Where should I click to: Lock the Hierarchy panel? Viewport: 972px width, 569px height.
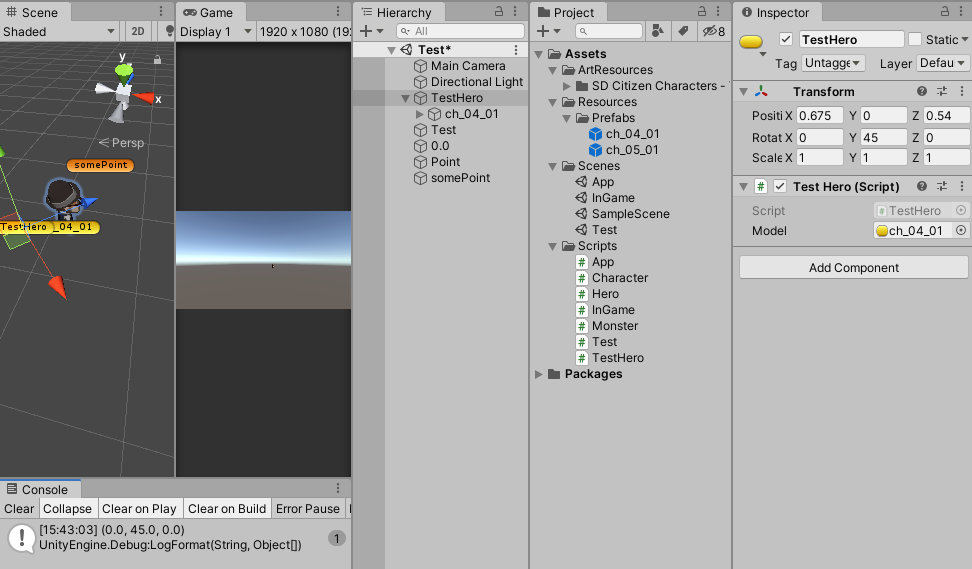coord(498,11)
